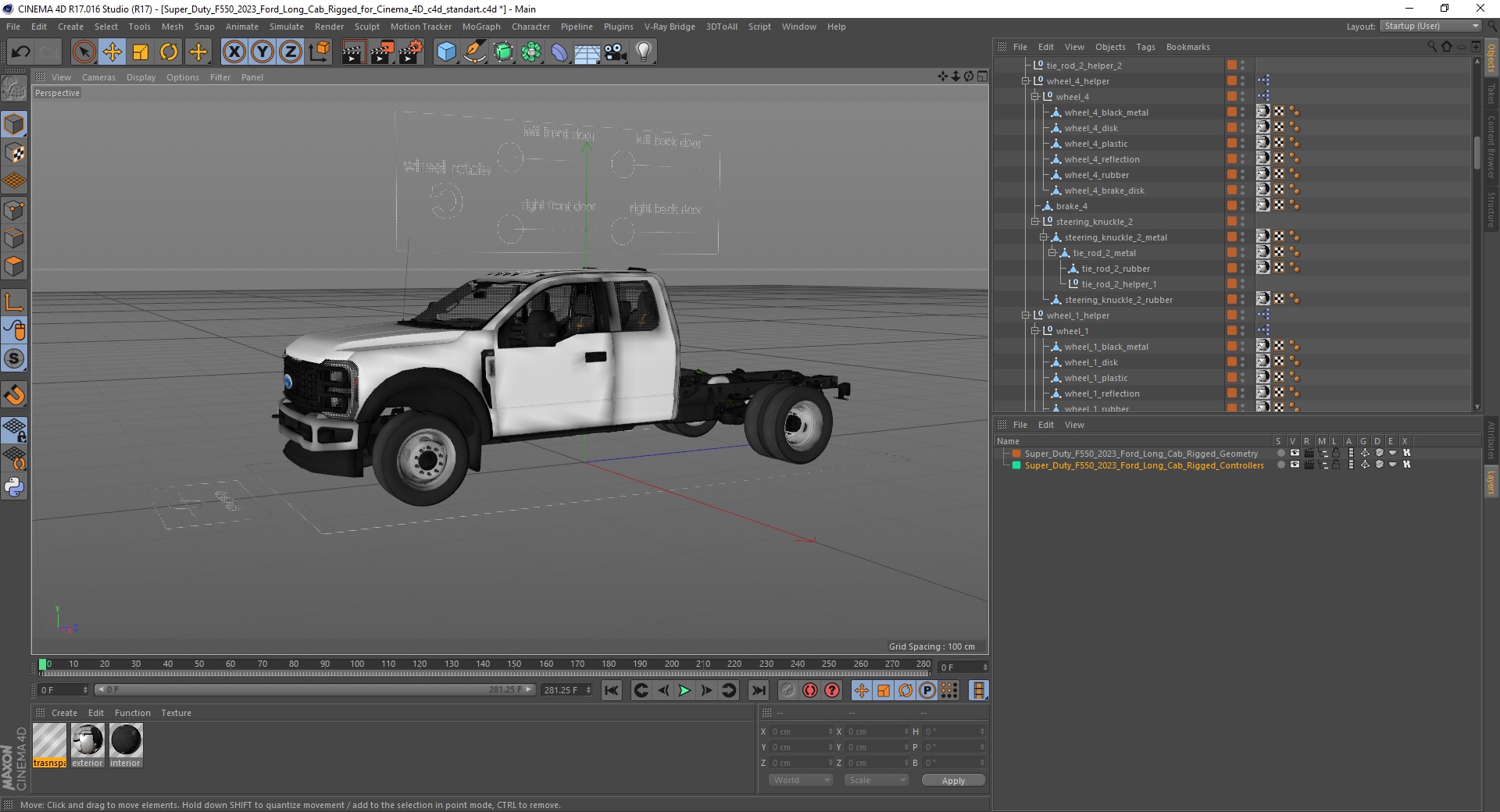The image size is (1500, 812).
Task: Open Edit Render Settings icon
Action: (x=411, y=52)
